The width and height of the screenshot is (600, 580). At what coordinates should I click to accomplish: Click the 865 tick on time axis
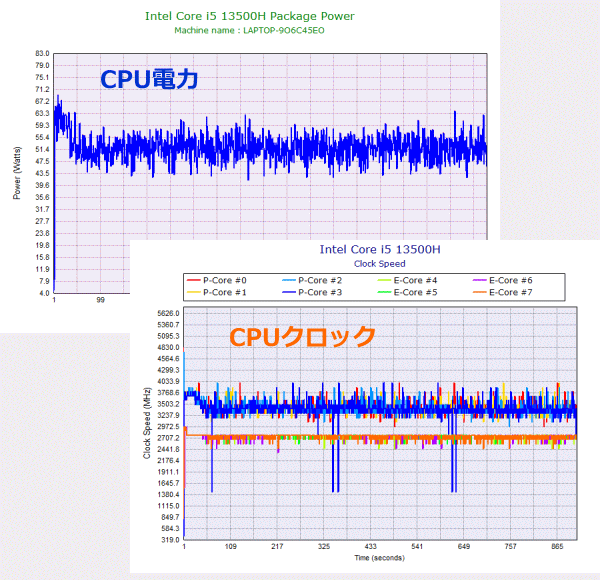click(x=557, y=547)
